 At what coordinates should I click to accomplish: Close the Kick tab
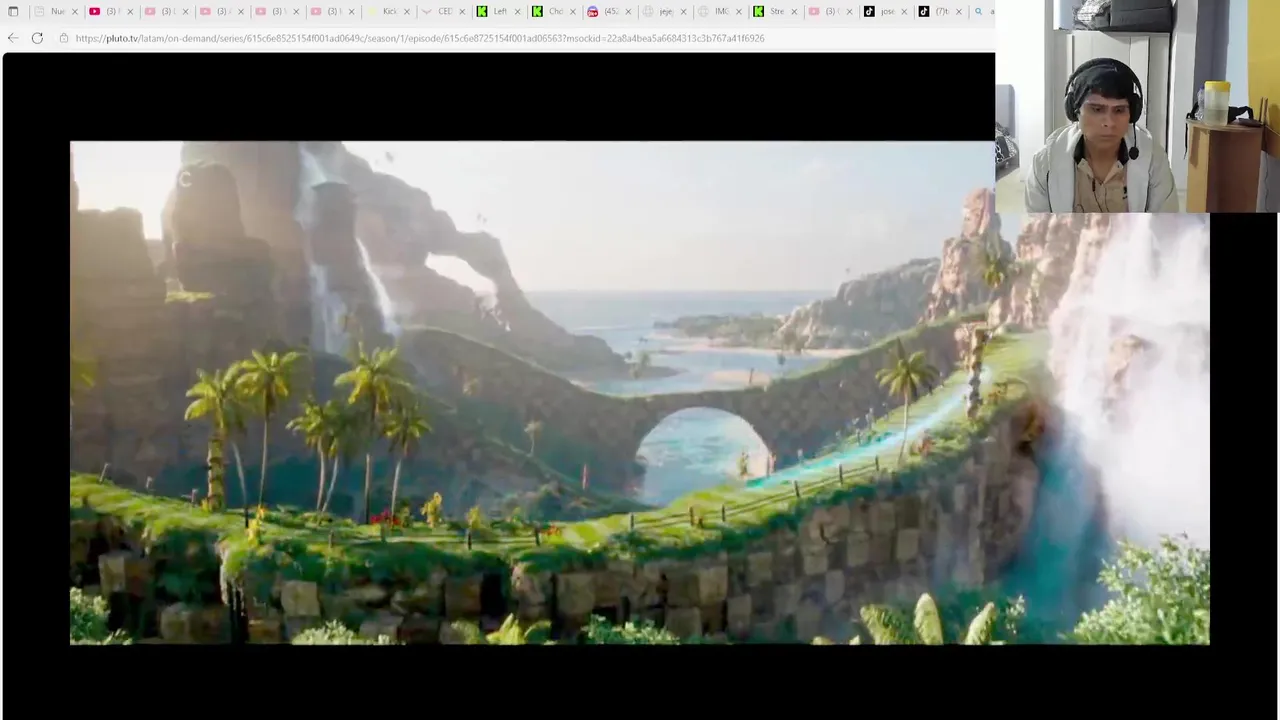coord(406,11)
